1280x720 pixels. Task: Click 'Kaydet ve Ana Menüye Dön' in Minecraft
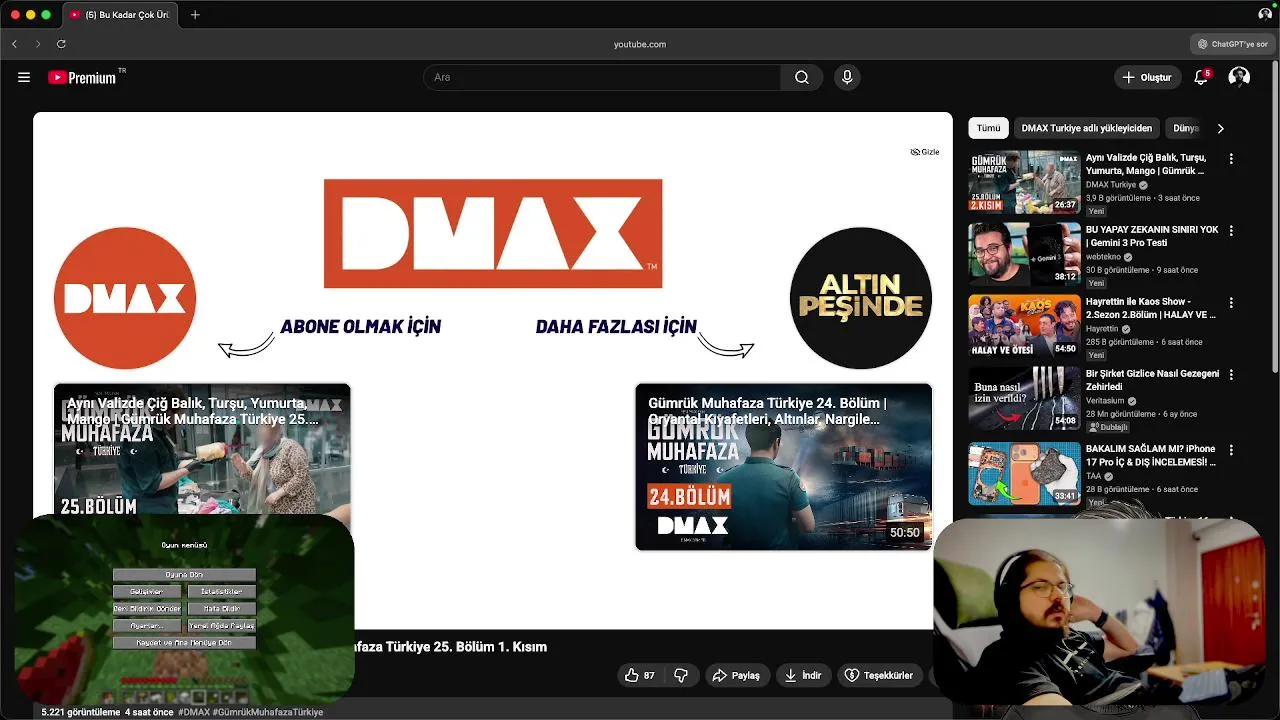point(184,643)
